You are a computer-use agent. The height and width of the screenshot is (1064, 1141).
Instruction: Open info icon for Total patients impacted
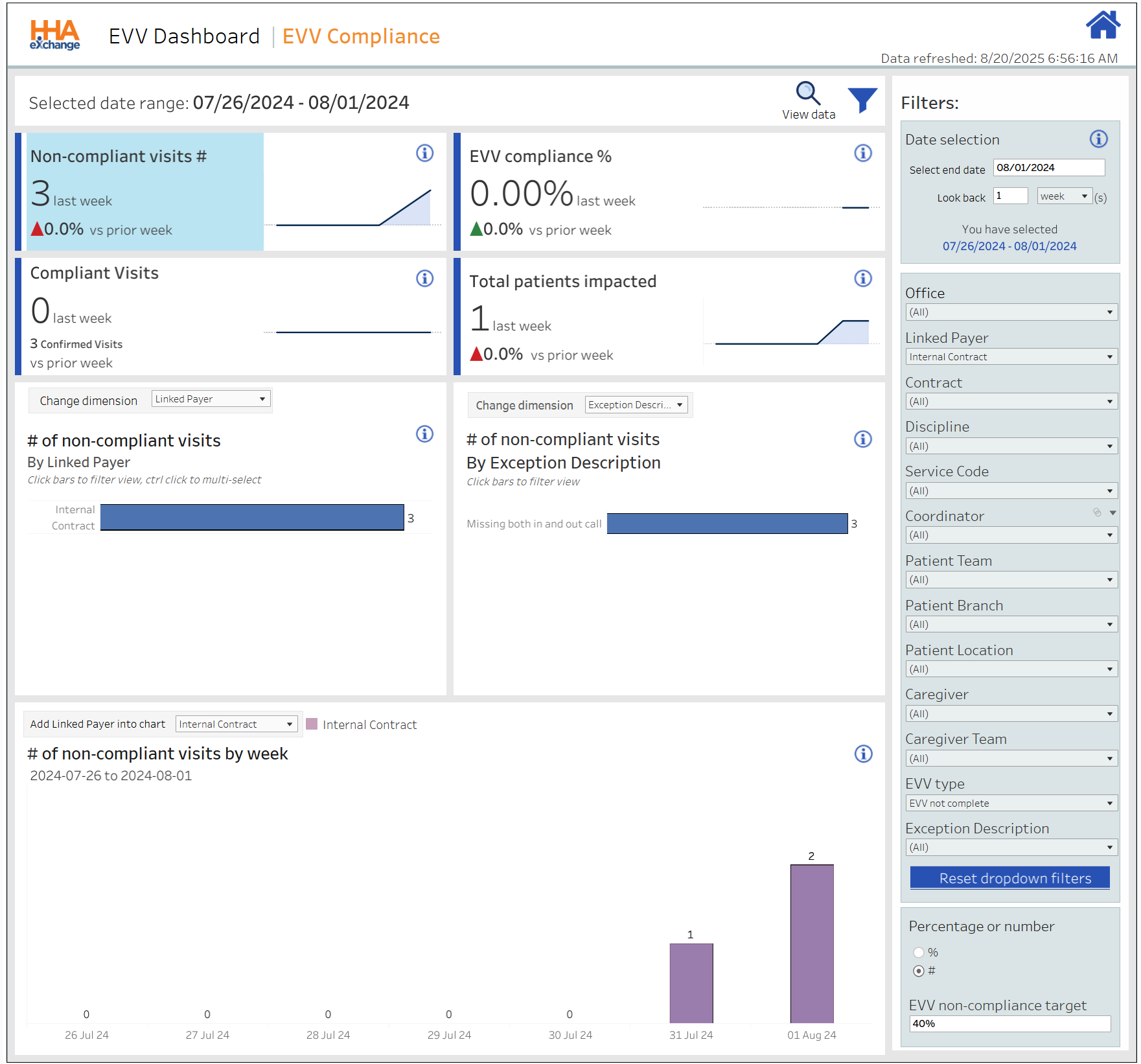pos(862,279)
